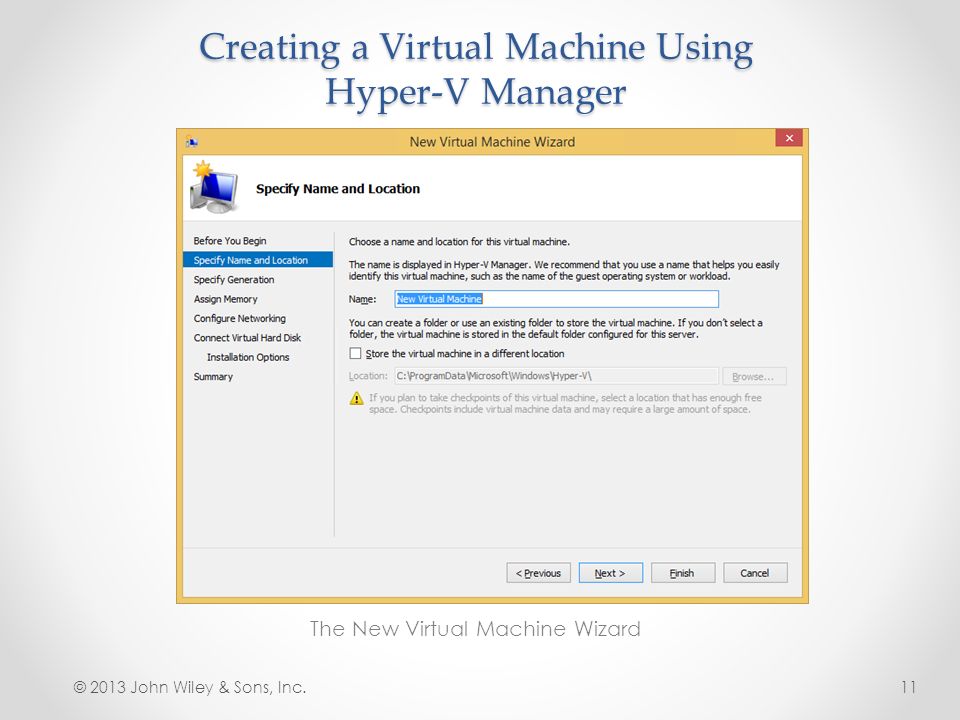Click the virtual machine monitor header icon
The width and height of the screenshot is (960, 720).
click(213, 187)
